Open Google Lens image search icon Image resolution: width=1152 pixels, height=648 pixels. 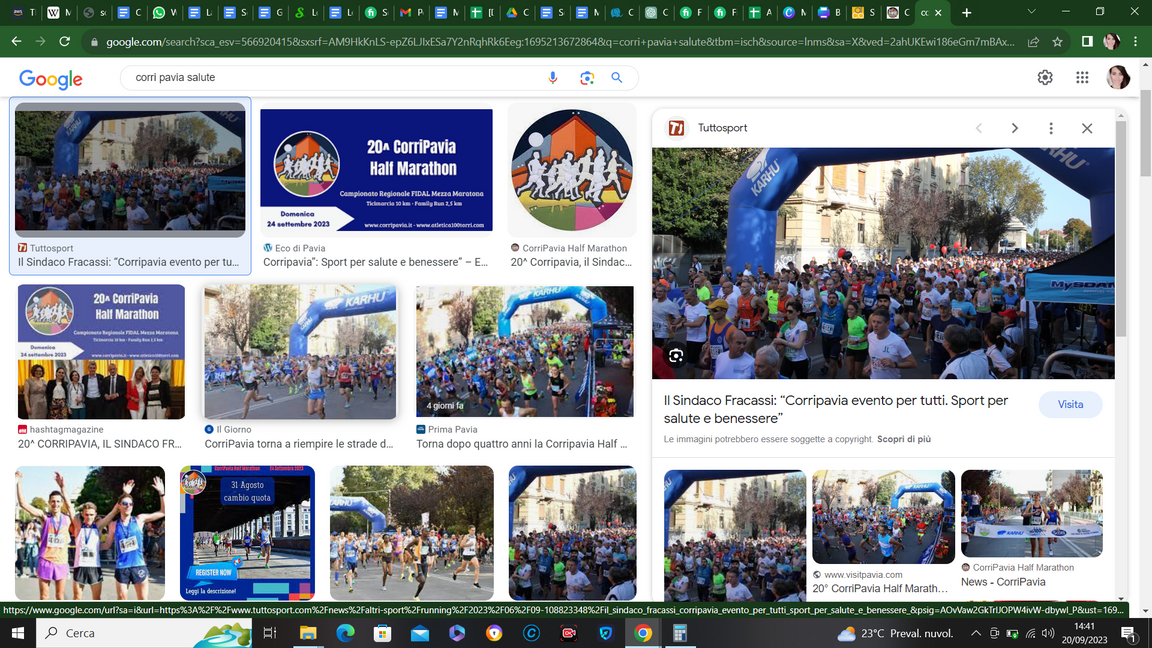coord(586,78)
